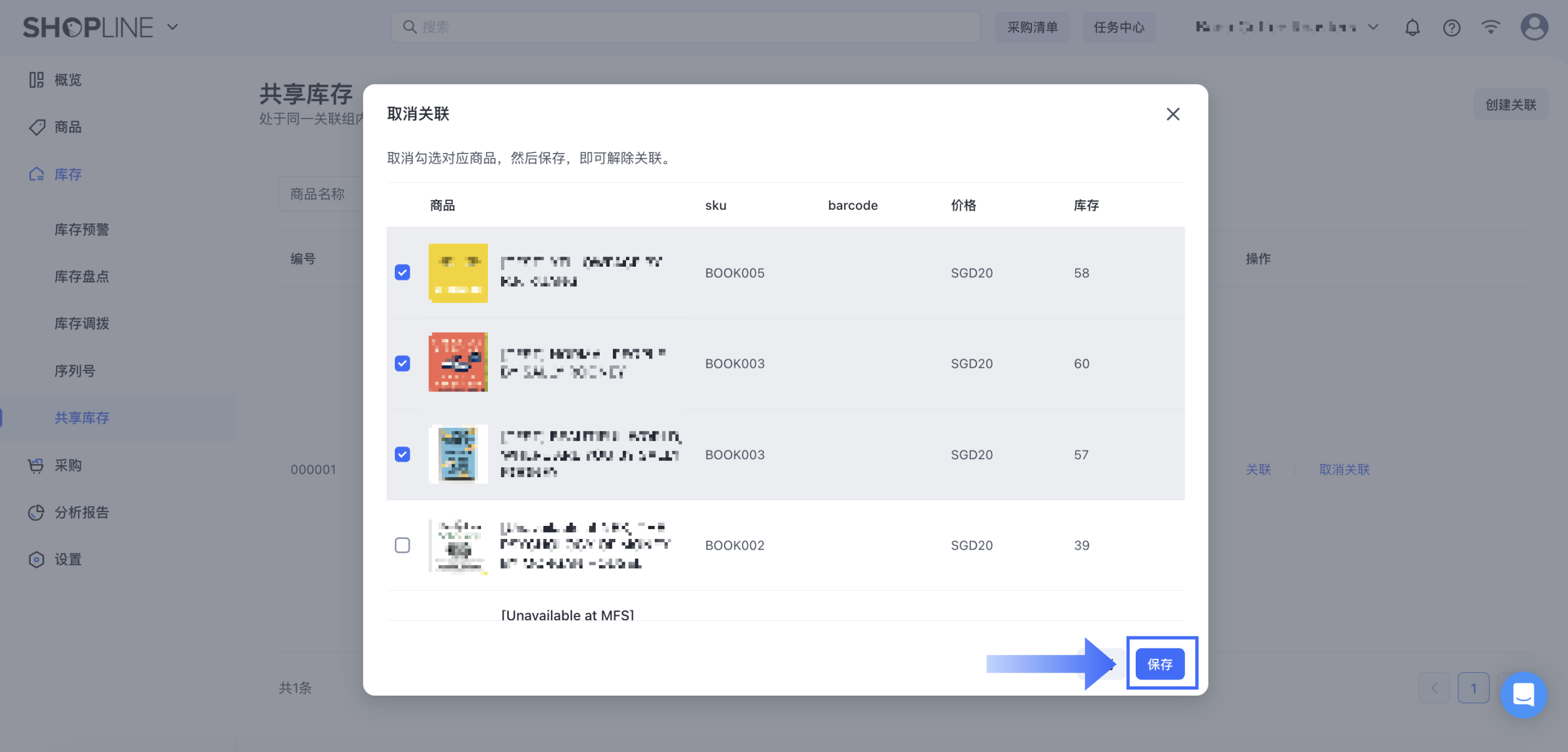Click the 分析报告 chart icon
The image size is (1568, 752).
pos(36,512)
